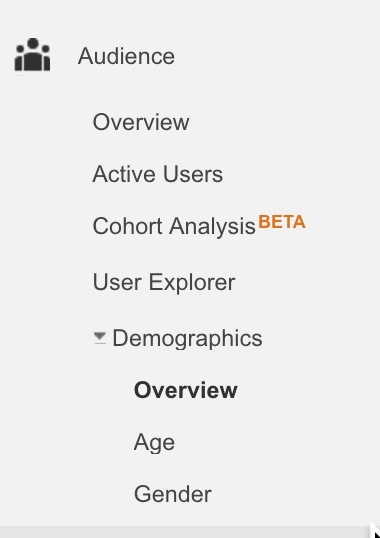Image resolution: width=380 pixels, height=538 pixels.
Task: Select the bold Overview under Demographics
Action: click(186, 390)
